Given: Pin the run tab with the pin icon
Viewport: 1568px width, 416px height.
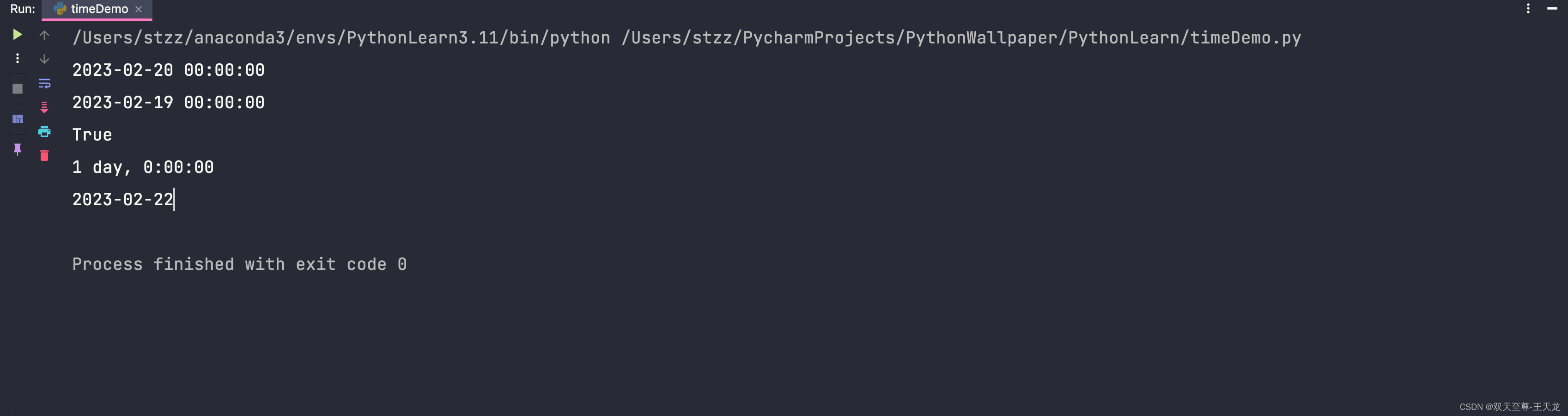Looking at the screenshot, I should (18, 149).
